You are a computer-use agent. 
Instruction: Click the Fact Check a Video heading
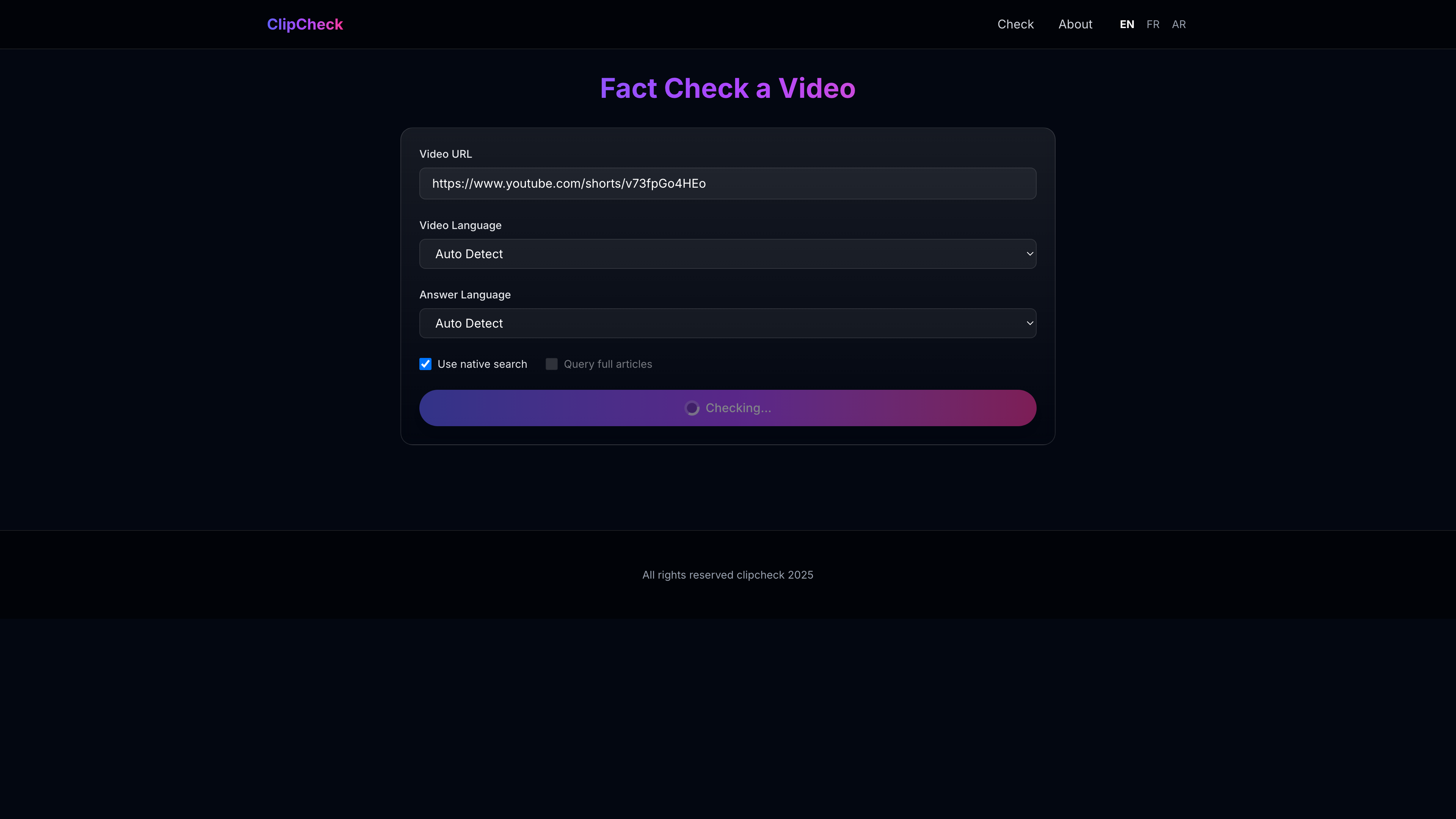(728, 88)
